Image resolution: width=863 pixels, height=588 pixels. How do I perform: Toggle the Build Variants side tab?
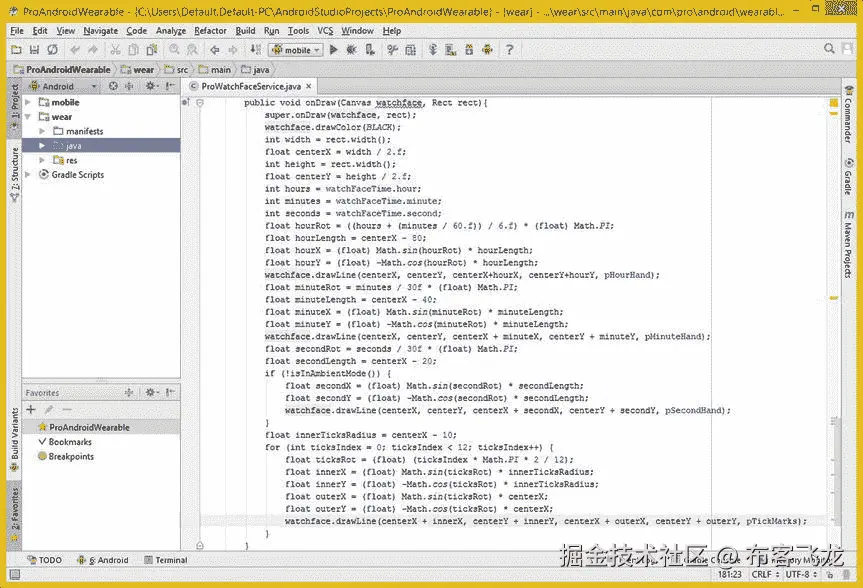tap(14, 439)
